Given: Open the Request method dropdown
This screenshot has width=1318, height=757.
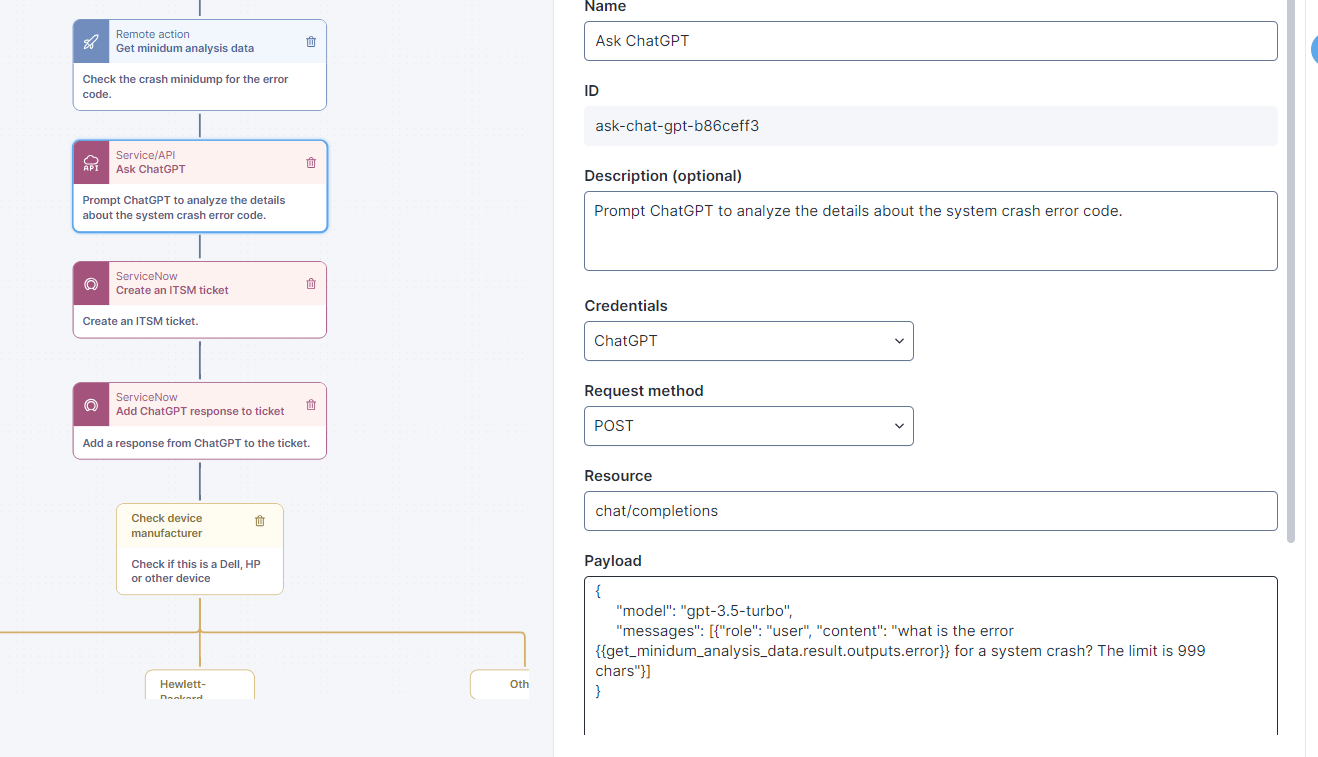Looking at the screenshot, I should click(x=748, y=426).
